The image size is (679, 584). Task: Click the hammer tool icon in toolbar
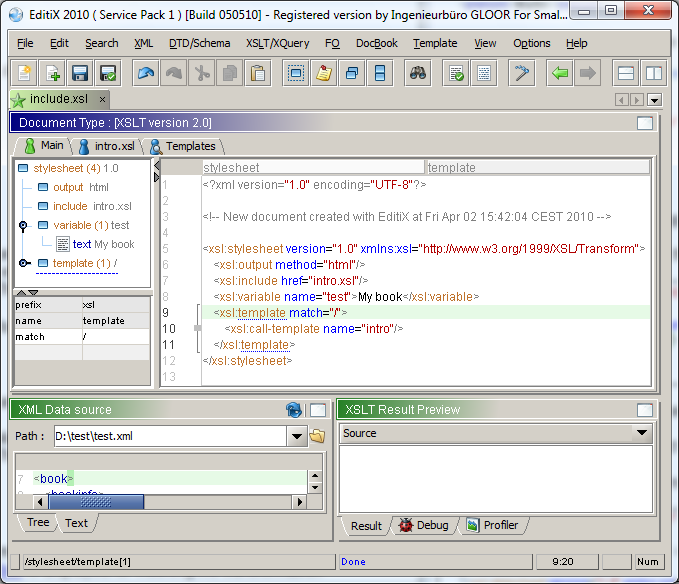522,73
